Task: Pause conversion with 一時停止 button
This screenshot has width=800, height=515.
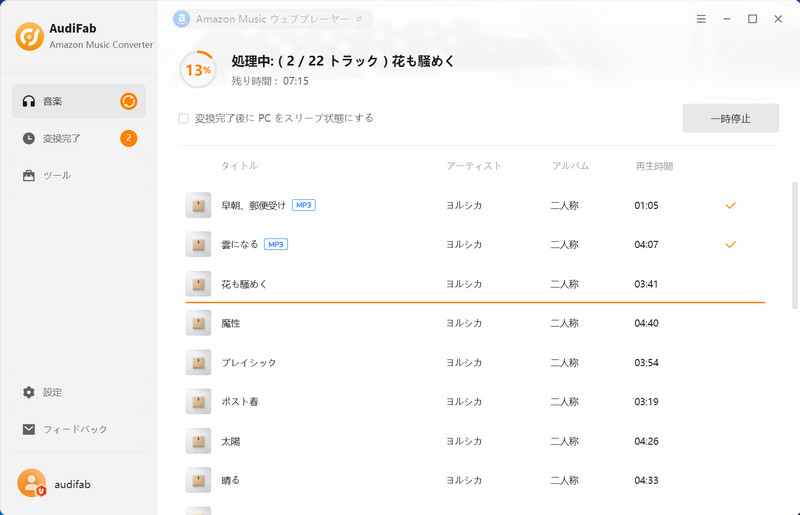Action: pyautogui.click(x=731, y=118)
